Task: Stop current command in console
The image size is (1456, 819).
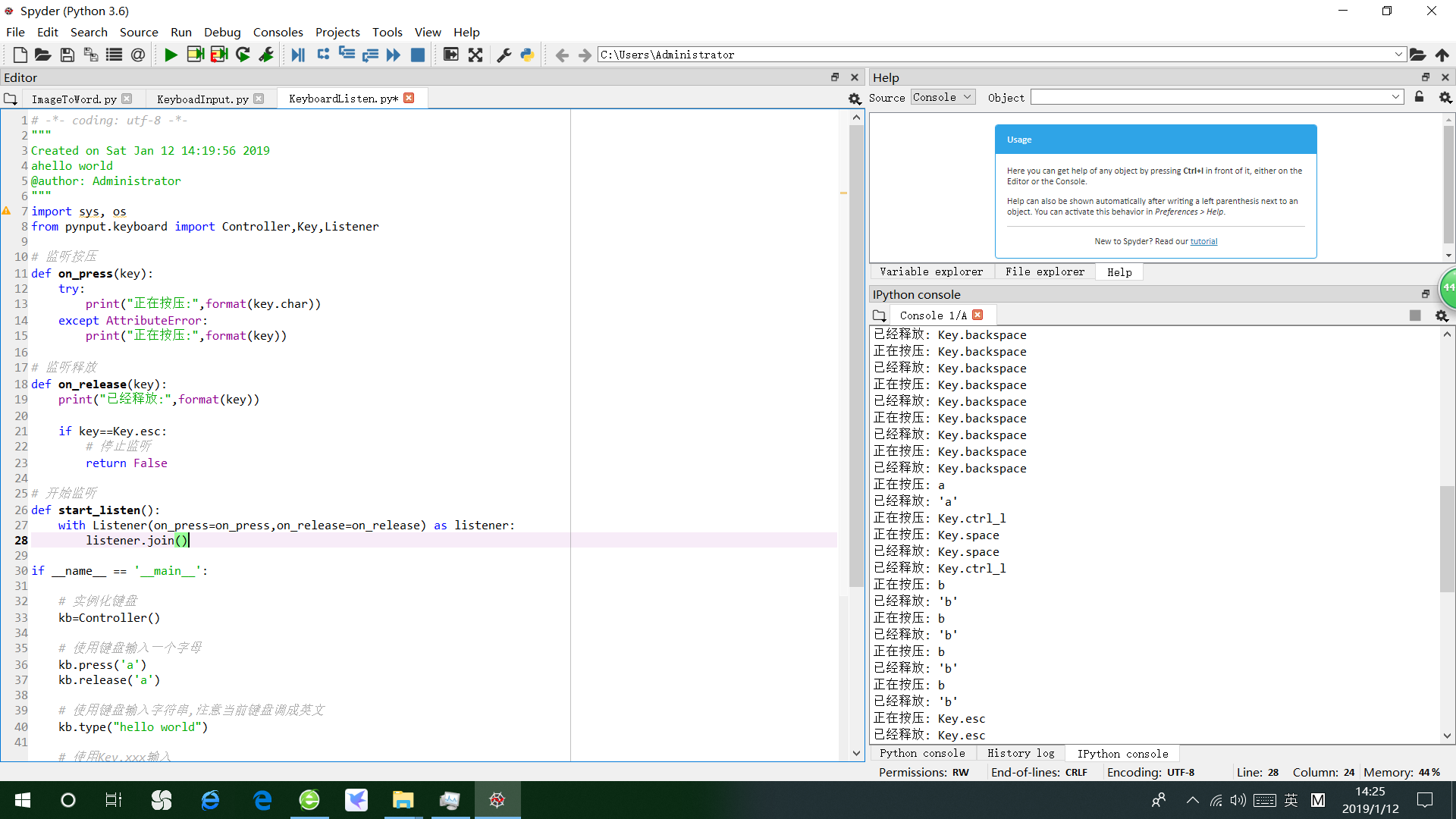Action: (x=1415, y=315)
